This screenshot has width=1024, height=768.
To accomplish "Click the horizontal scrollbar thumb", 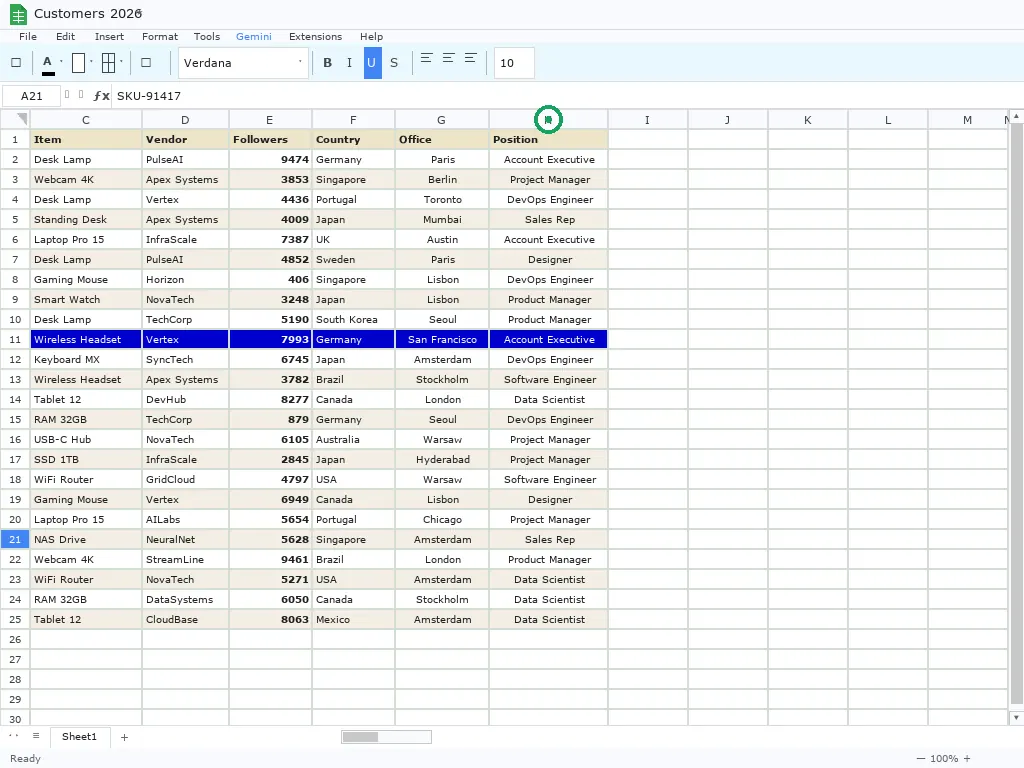I will click(x=360, y=737).
